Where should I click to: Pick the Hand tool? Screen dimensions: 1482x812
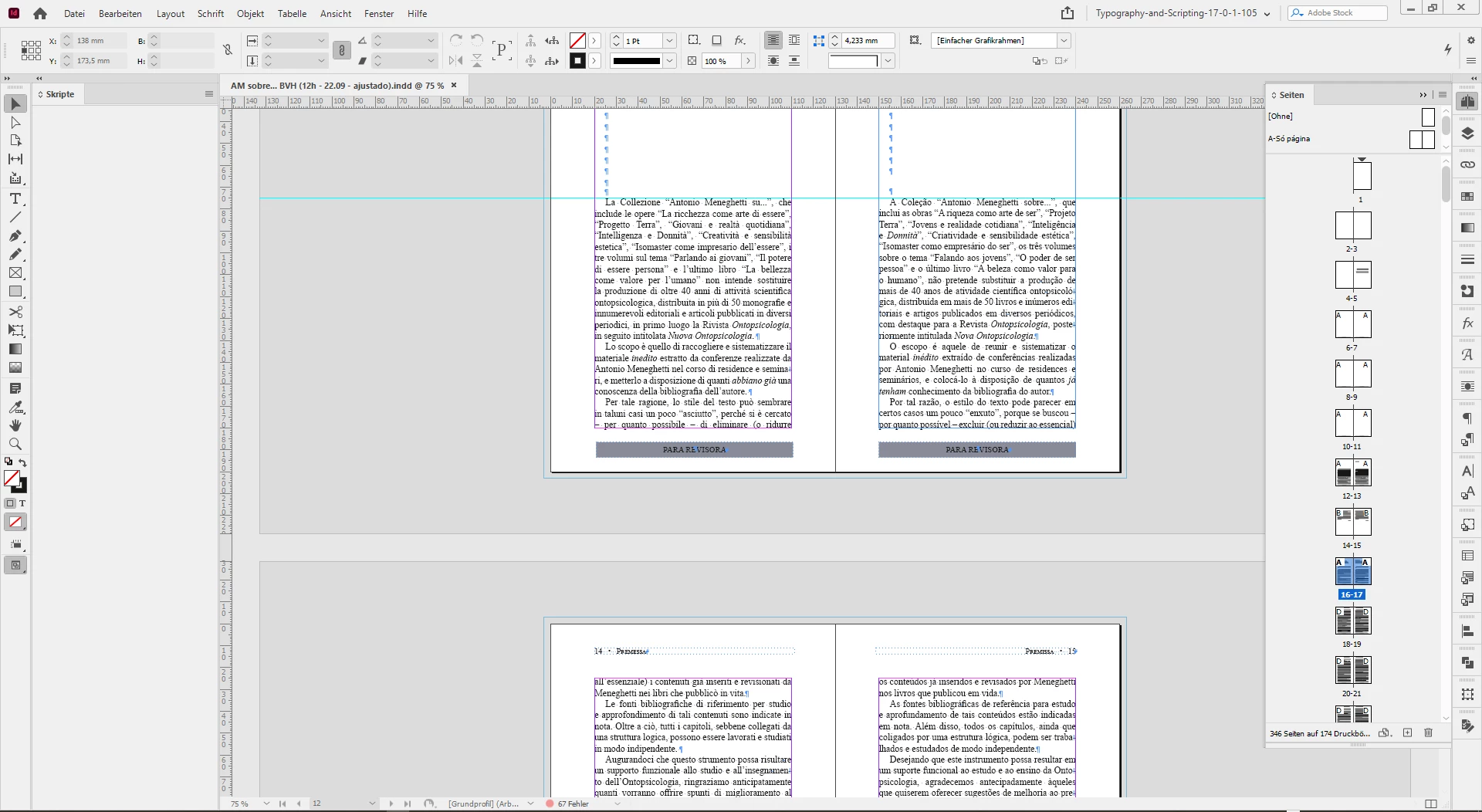click(15, 425)
